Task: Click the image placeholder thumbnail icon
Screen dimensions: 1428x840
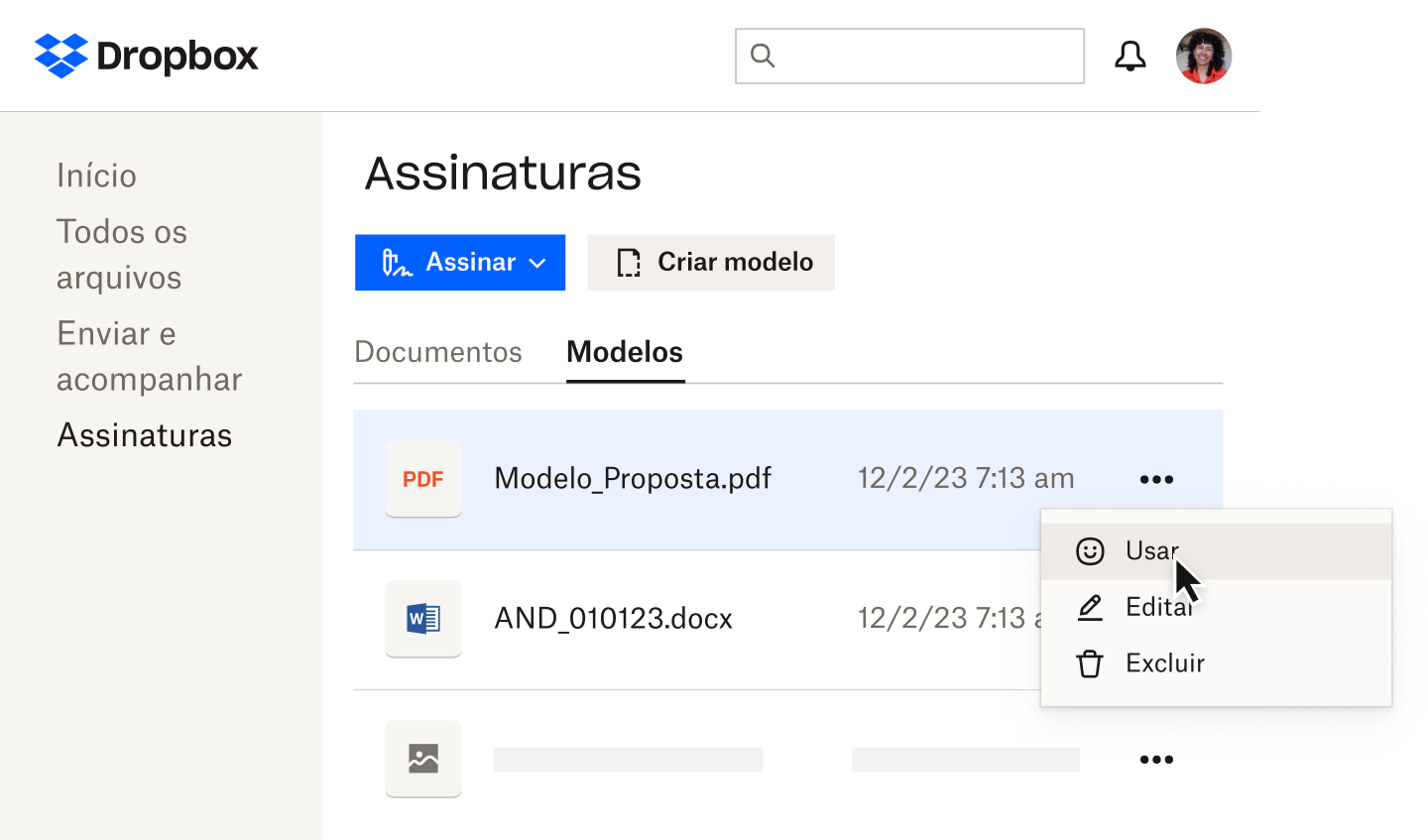Action: click(423, 759)
